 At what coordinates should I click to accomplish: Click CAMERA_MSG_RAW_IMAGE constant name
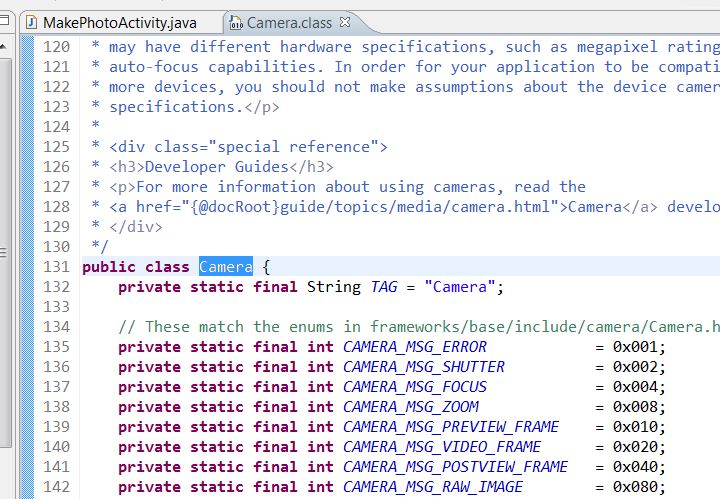(x=433, y=487)
